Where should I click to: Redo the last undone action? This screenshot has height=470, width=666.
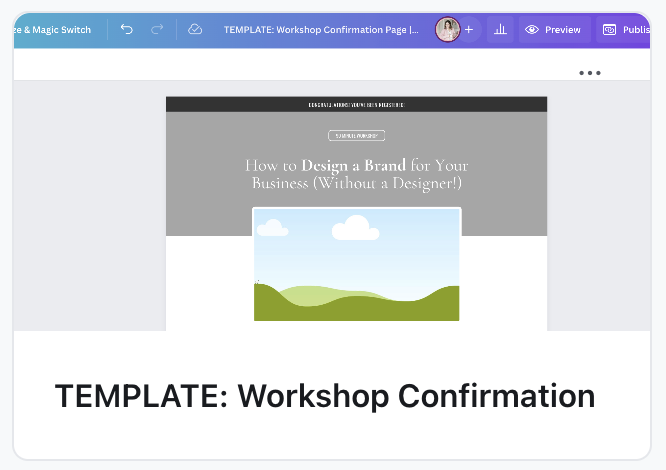[x=157, y=30]
